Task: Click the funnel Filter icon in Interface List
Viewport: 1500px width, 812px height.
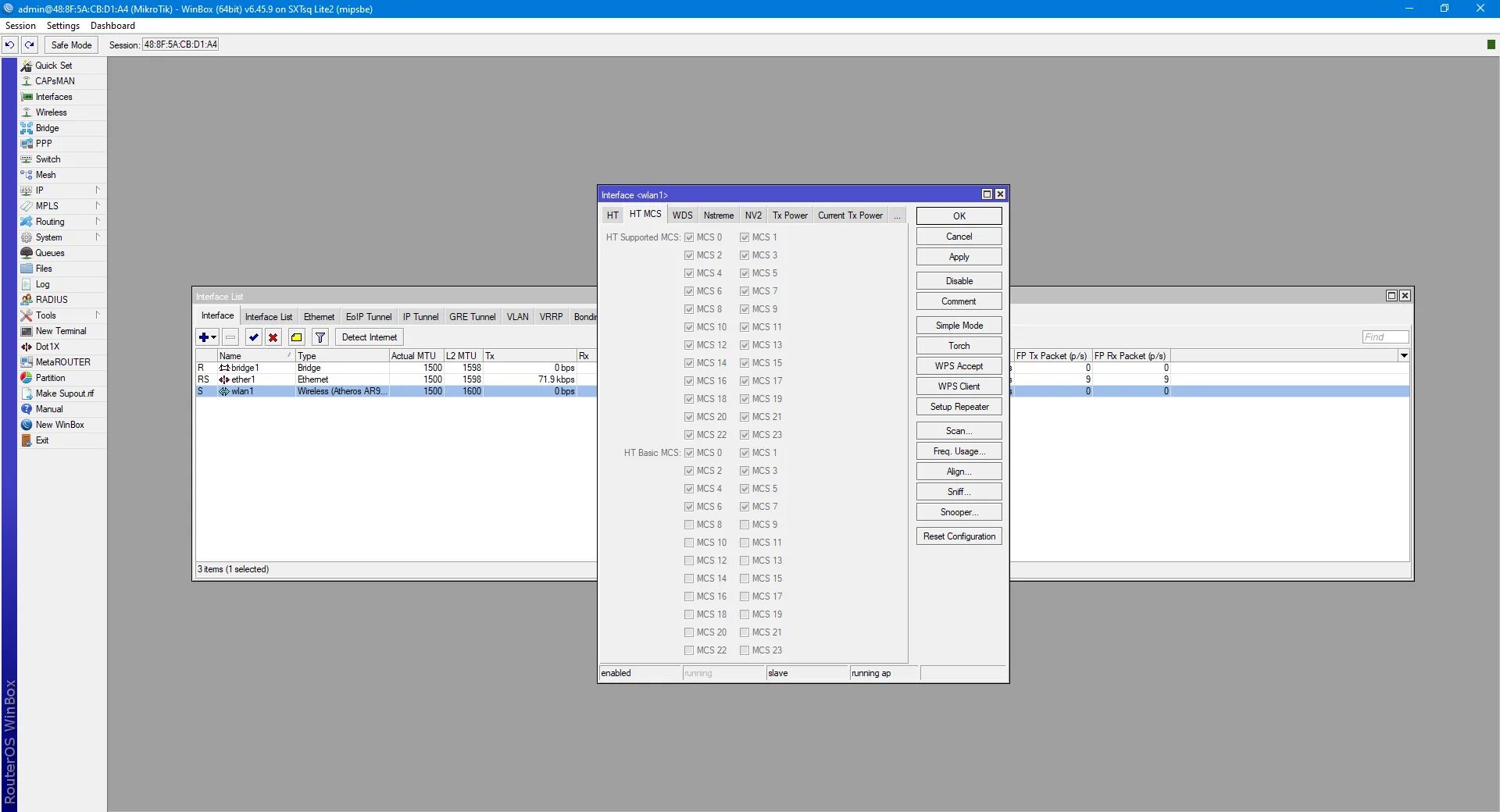Action: click(x=320, y=337)
